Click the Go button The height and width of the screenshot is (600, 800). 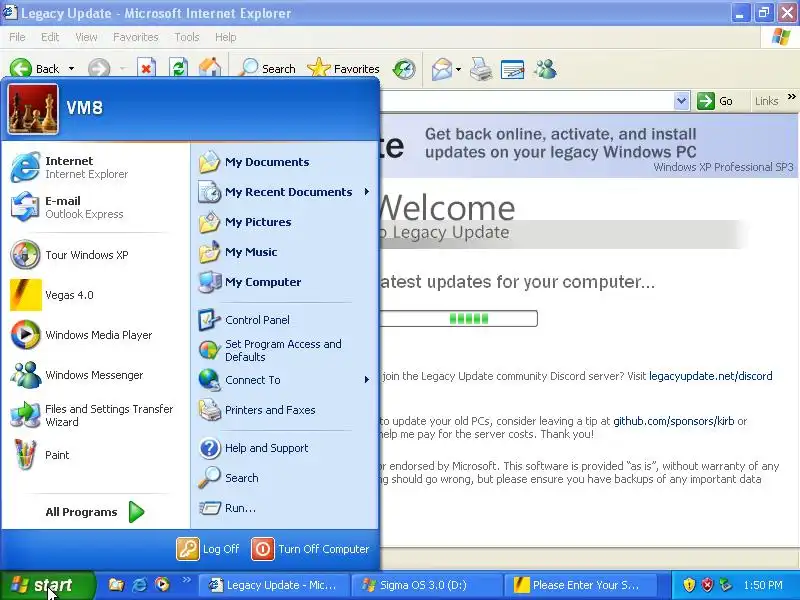click(x=715, y=101)
